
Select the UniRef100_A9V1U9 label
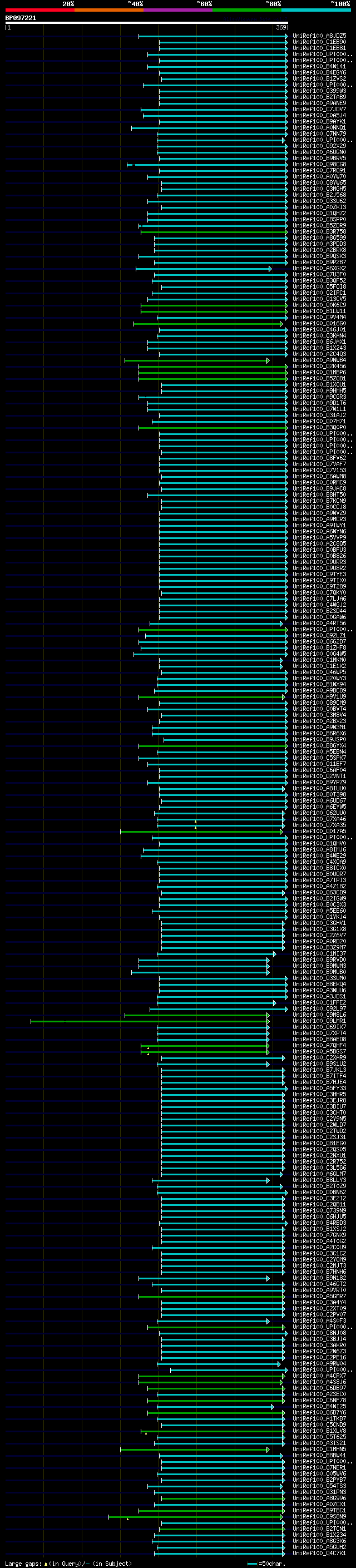coord(319,697)
